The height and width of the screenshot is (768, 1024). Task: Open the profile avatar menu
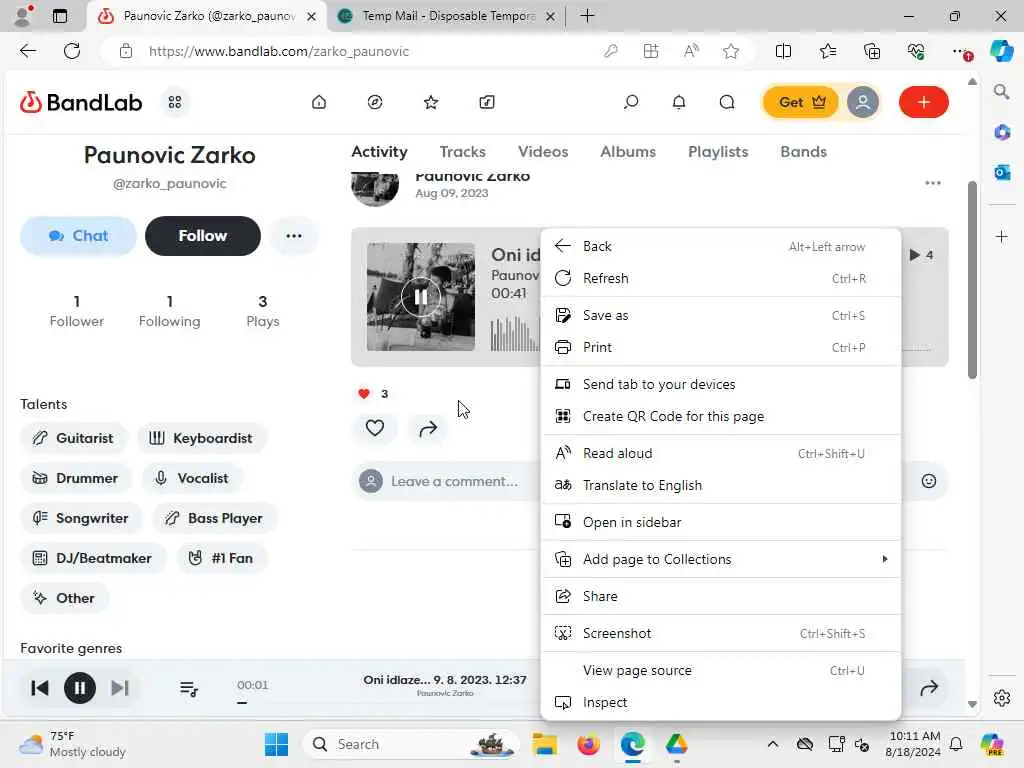pyautogui.click(x=863, y=102)
